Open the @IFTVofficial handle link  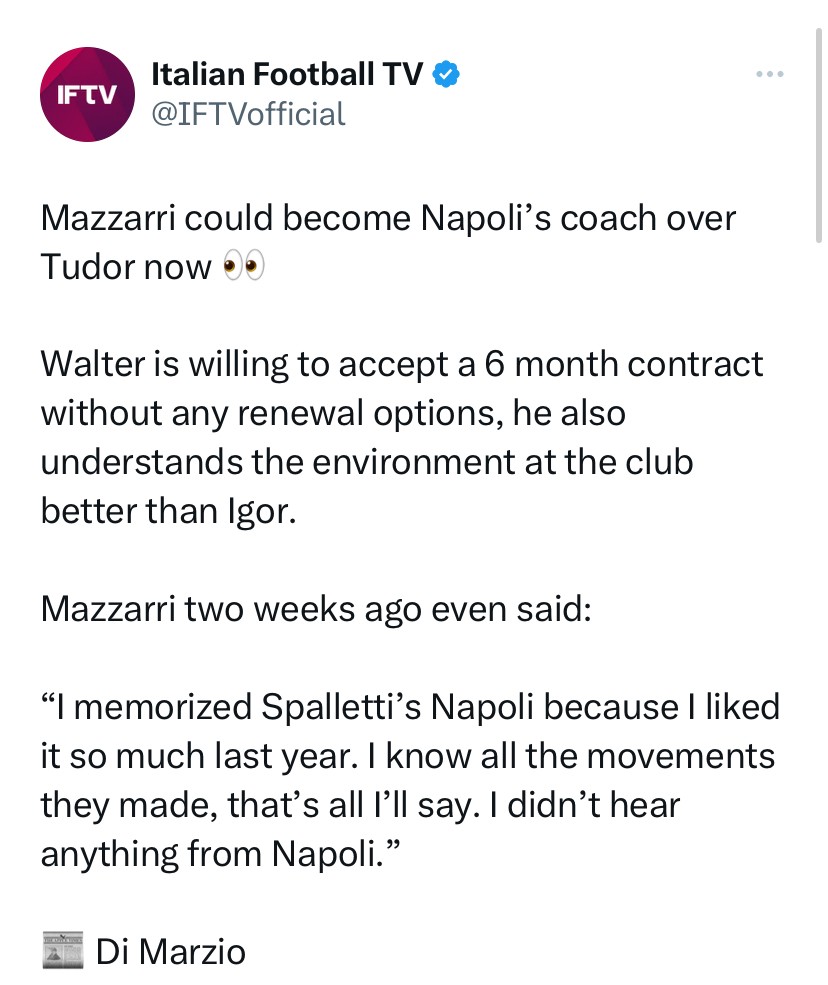coord(248,114)
